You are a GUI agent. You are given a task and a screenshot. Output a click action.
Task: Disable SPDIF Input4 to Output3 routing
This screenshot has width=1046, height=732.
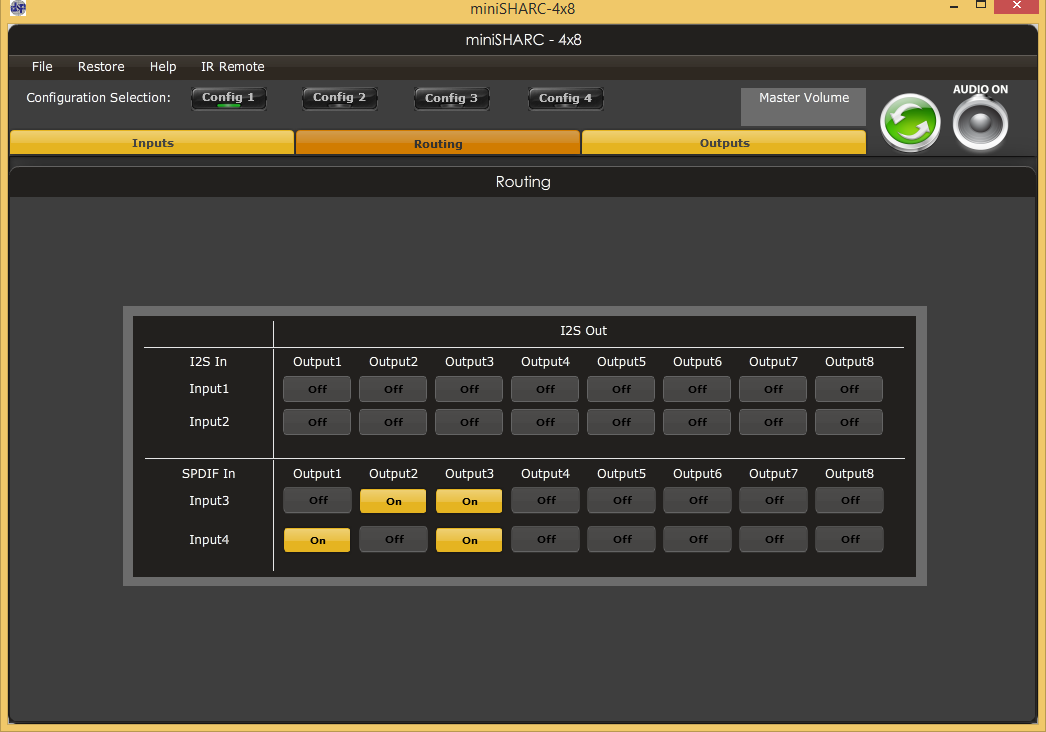pyautogui.click(x=470, y=540)
